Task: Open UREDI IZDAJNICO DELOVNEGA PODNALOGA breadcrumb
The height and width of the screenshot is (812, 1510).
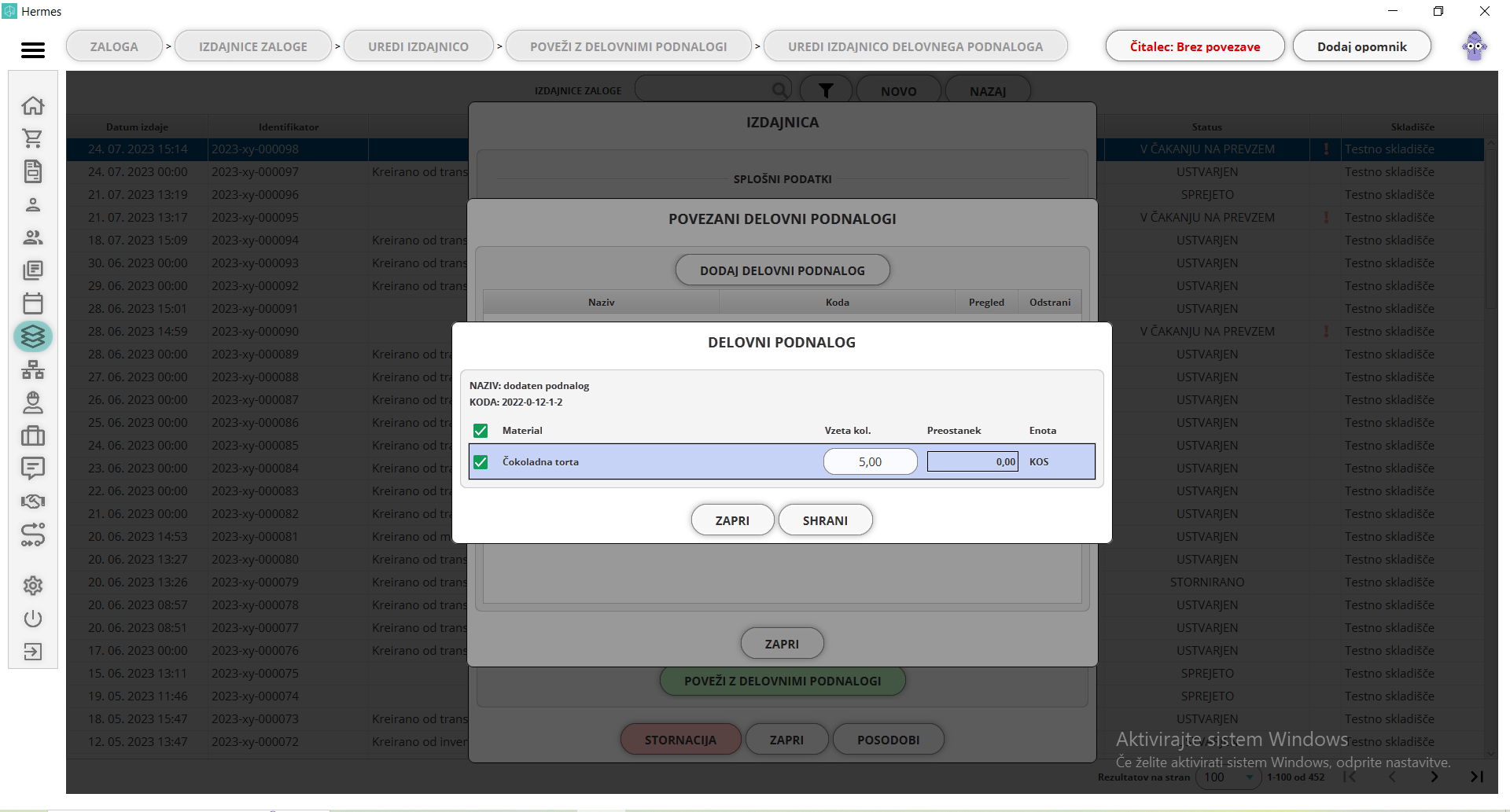Action: click(x=915, y=46)
